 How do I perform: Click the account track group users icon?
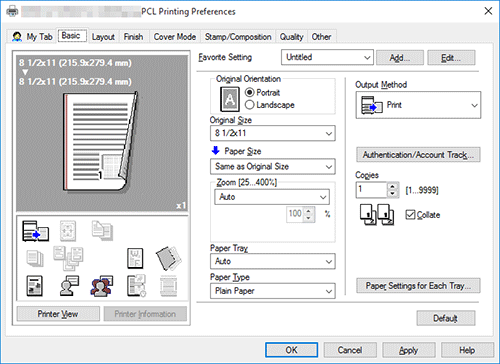coord(102,286)
